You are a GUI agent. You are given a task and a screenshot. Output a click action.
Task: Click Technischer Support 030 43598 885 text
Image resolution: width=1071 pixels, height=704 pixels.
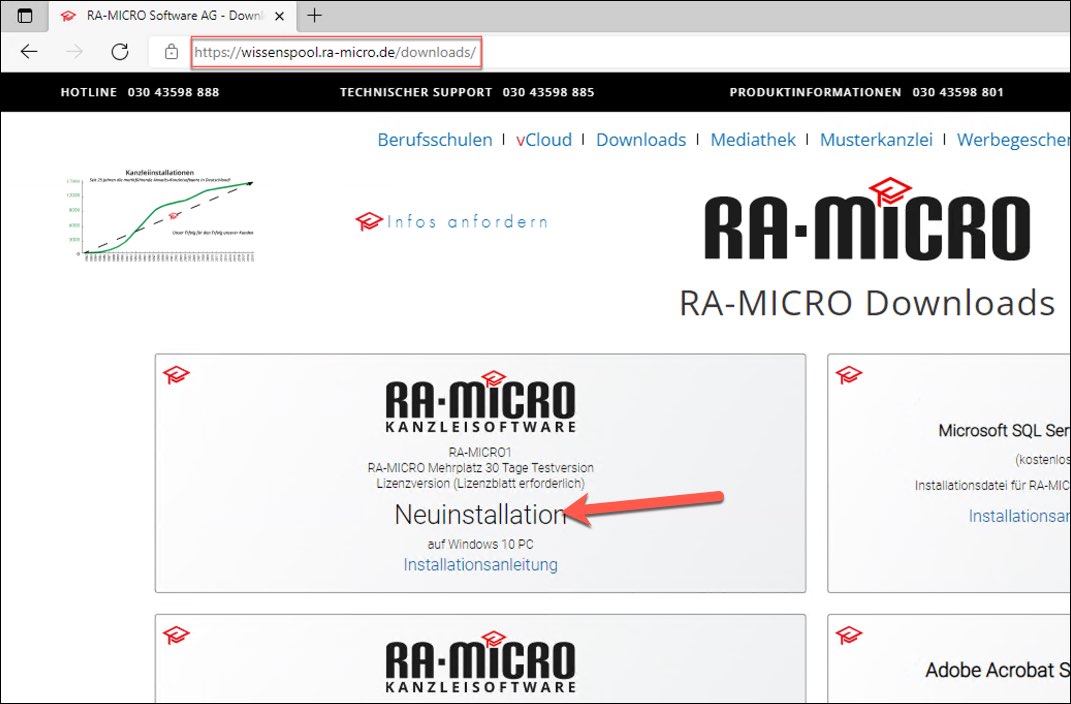click(x=467, y=92)
